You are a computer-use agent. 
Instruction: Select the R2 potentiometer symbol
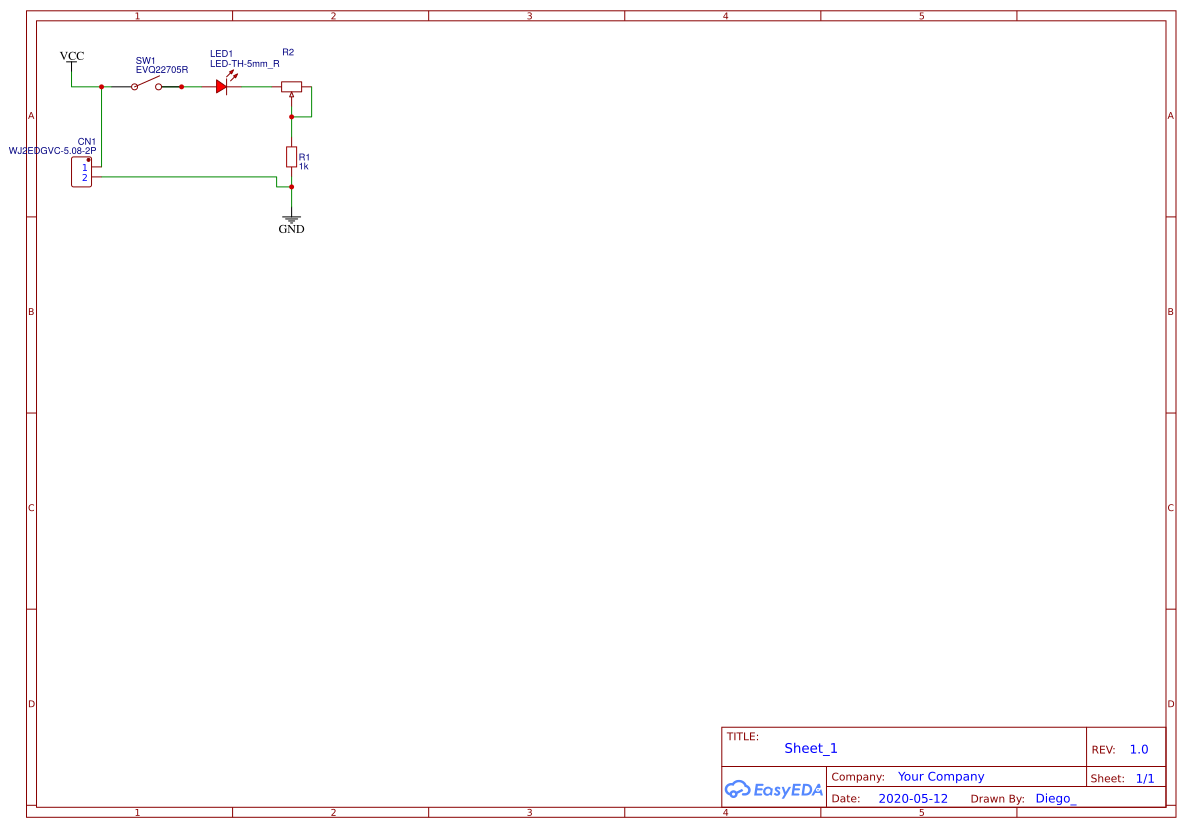point(291,89)
